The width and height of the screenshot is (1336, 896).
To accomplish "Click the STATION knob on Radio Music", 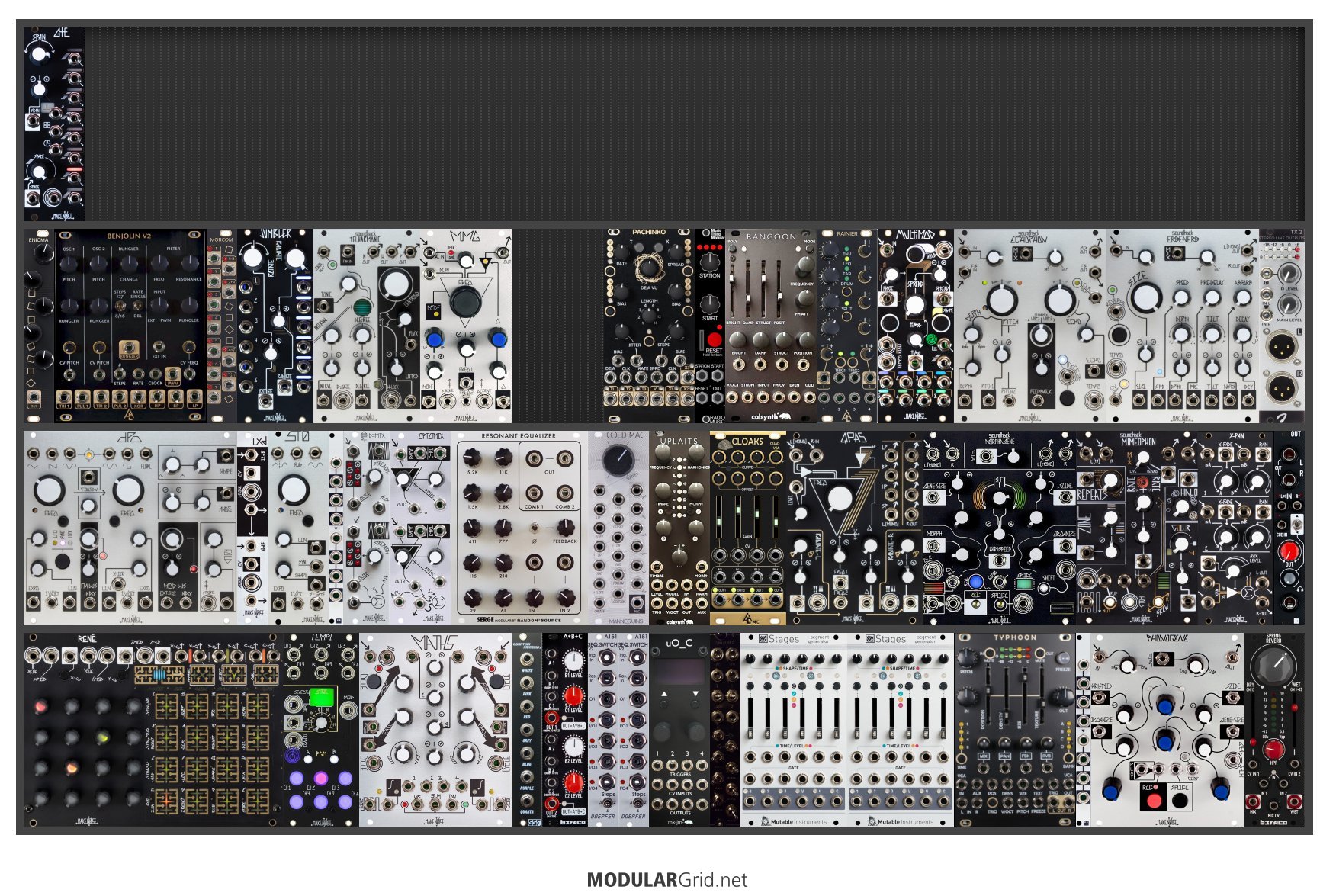I will point(710,261).
